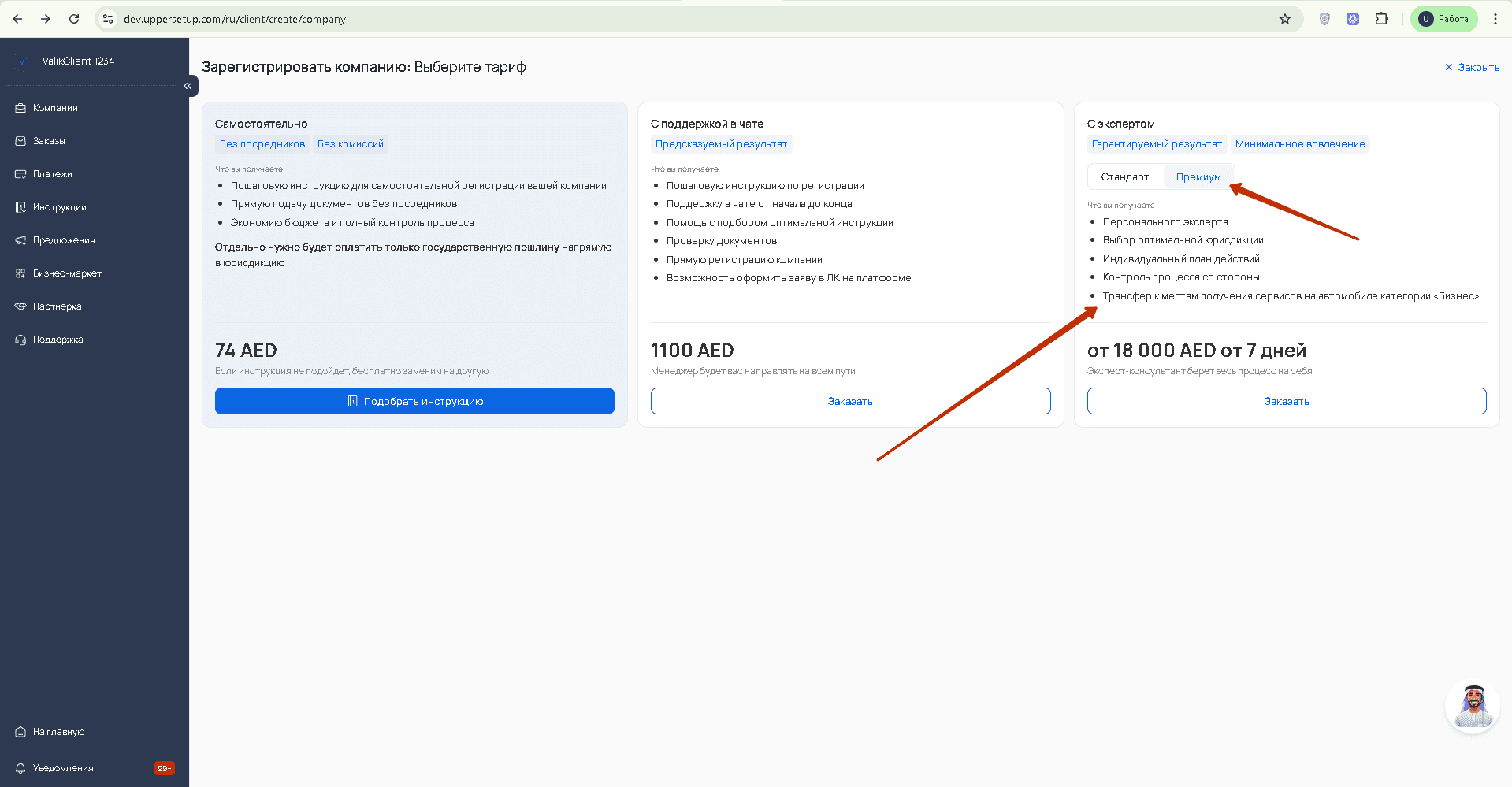Click the Инструкции sidebar icon
1512x787 pixels.
[20, 207]
